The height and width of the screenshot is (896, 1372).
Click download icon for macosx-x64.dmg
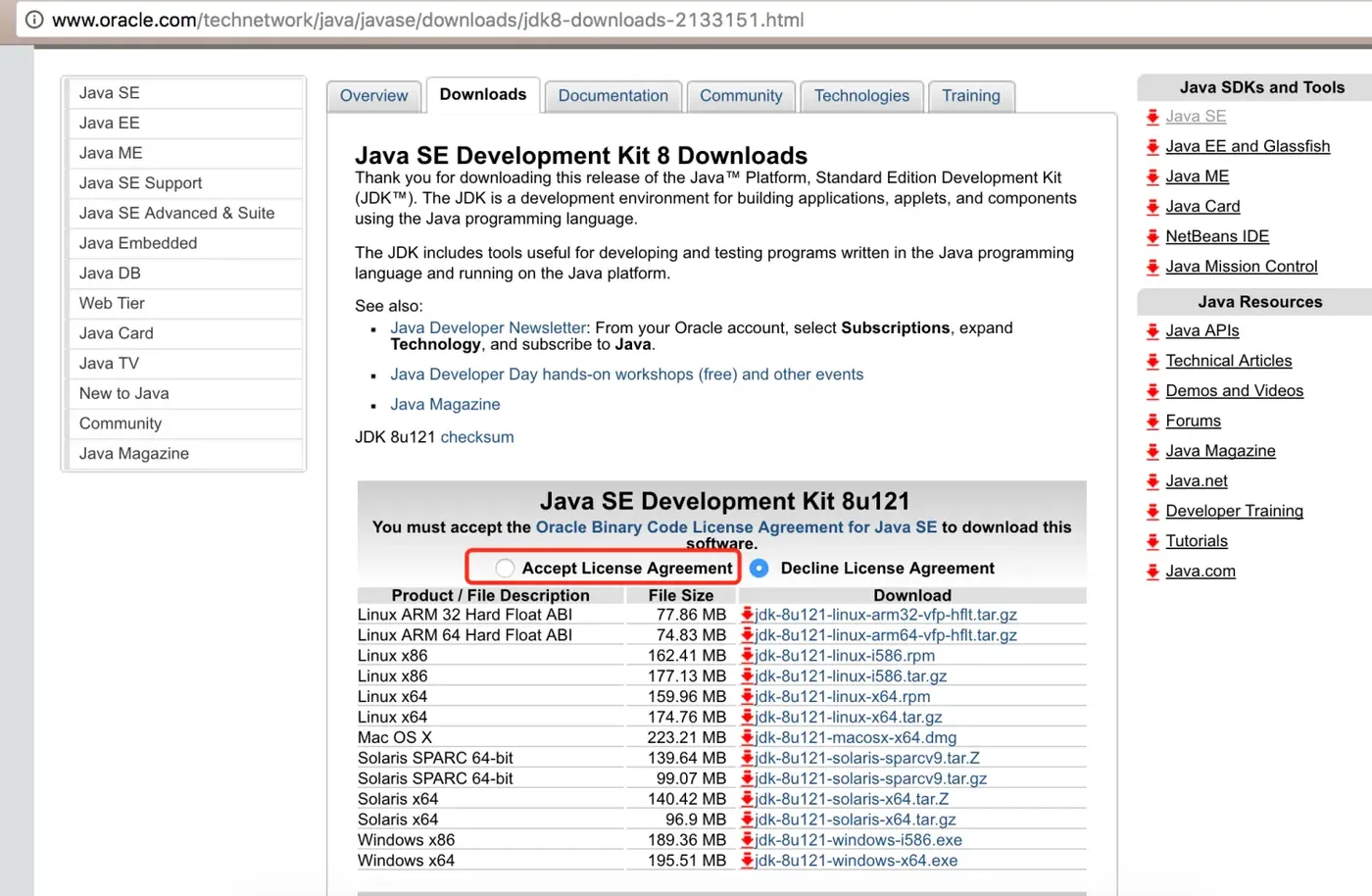(747, 738)
